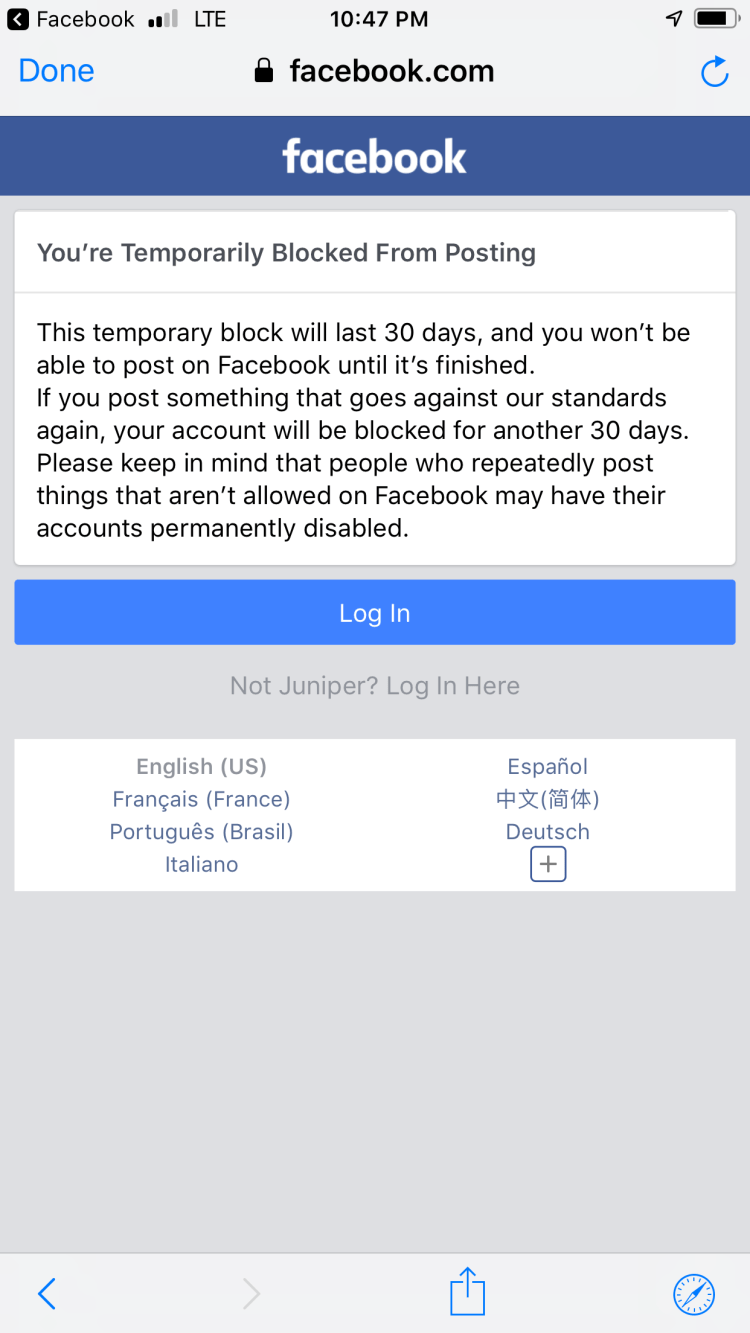Reload the page with the refresh icon

click(714, 71)
